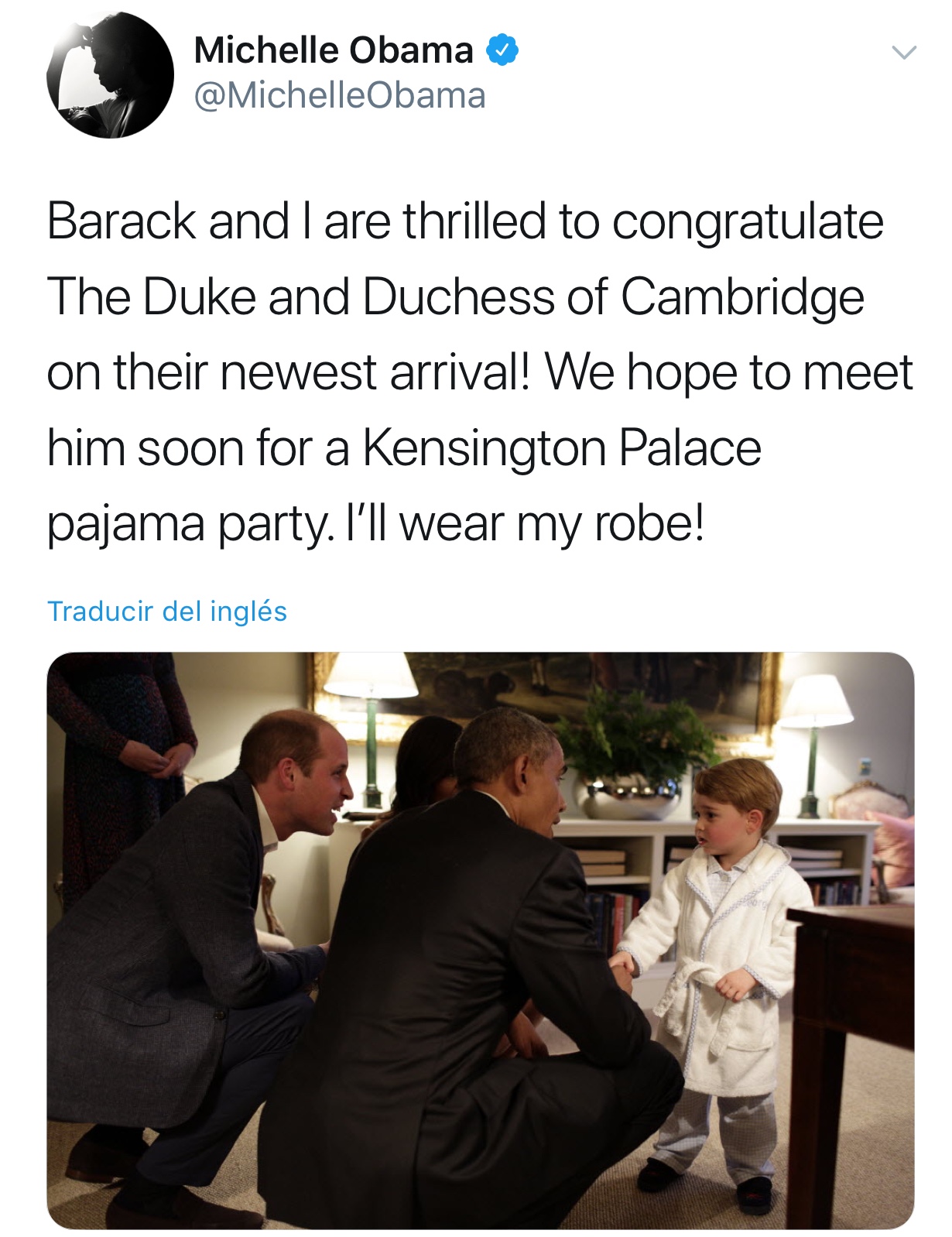Click the 'pajama party. I'll wear my robe!' line
The height and width of the screenshot is (1237, 952).
(375, 524)
